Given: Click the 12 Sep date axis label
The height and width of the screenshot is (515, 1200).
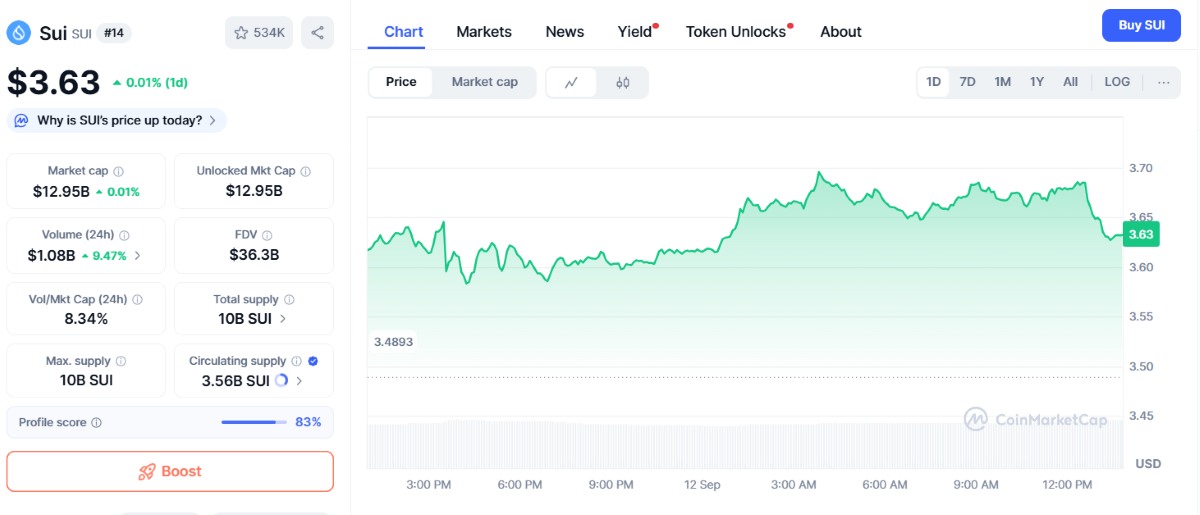Looking at the screenshot, I should pyautogui.click(x=702, y=484).
